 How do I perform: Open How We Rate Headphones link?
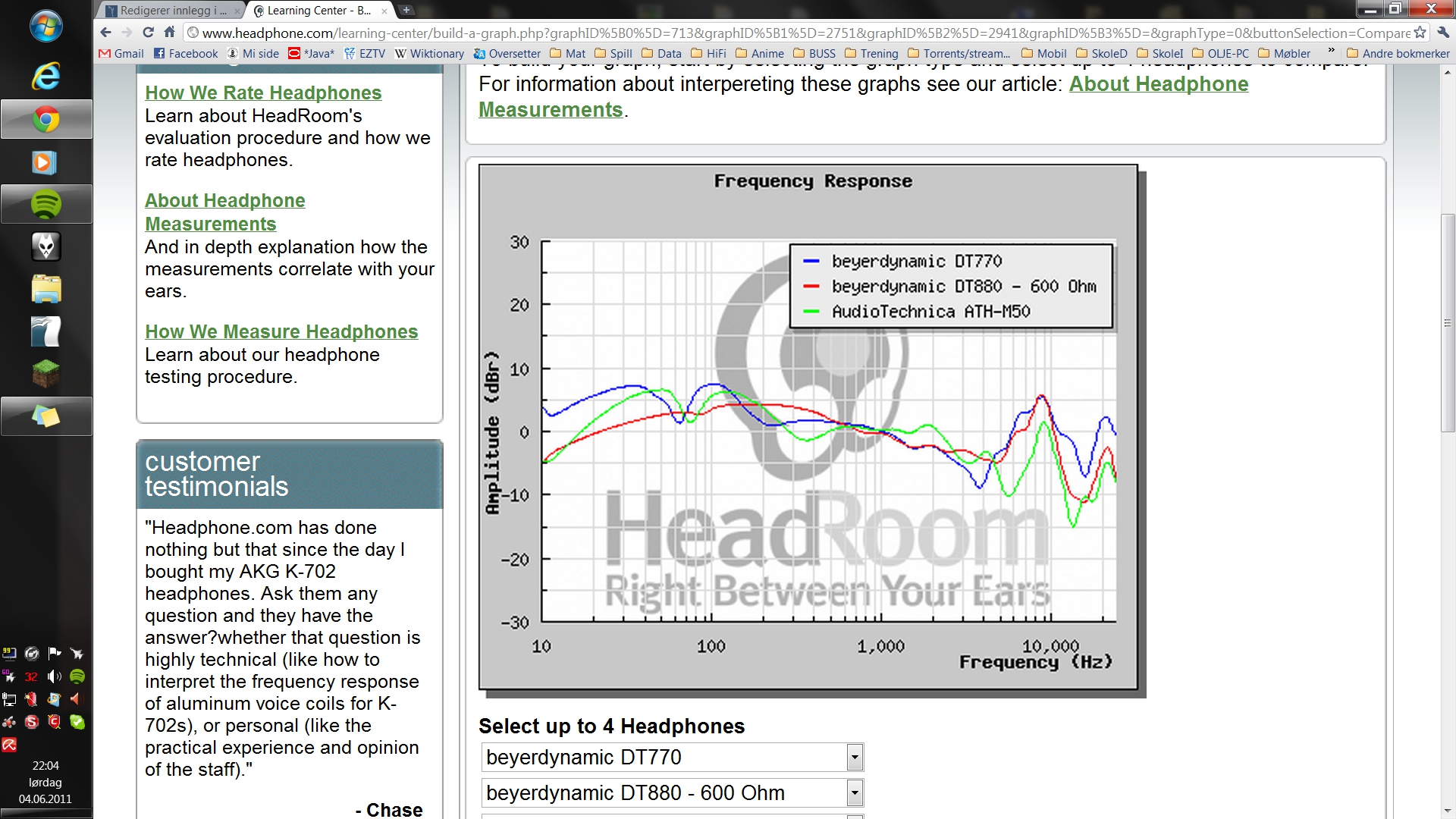pos(263,93)
